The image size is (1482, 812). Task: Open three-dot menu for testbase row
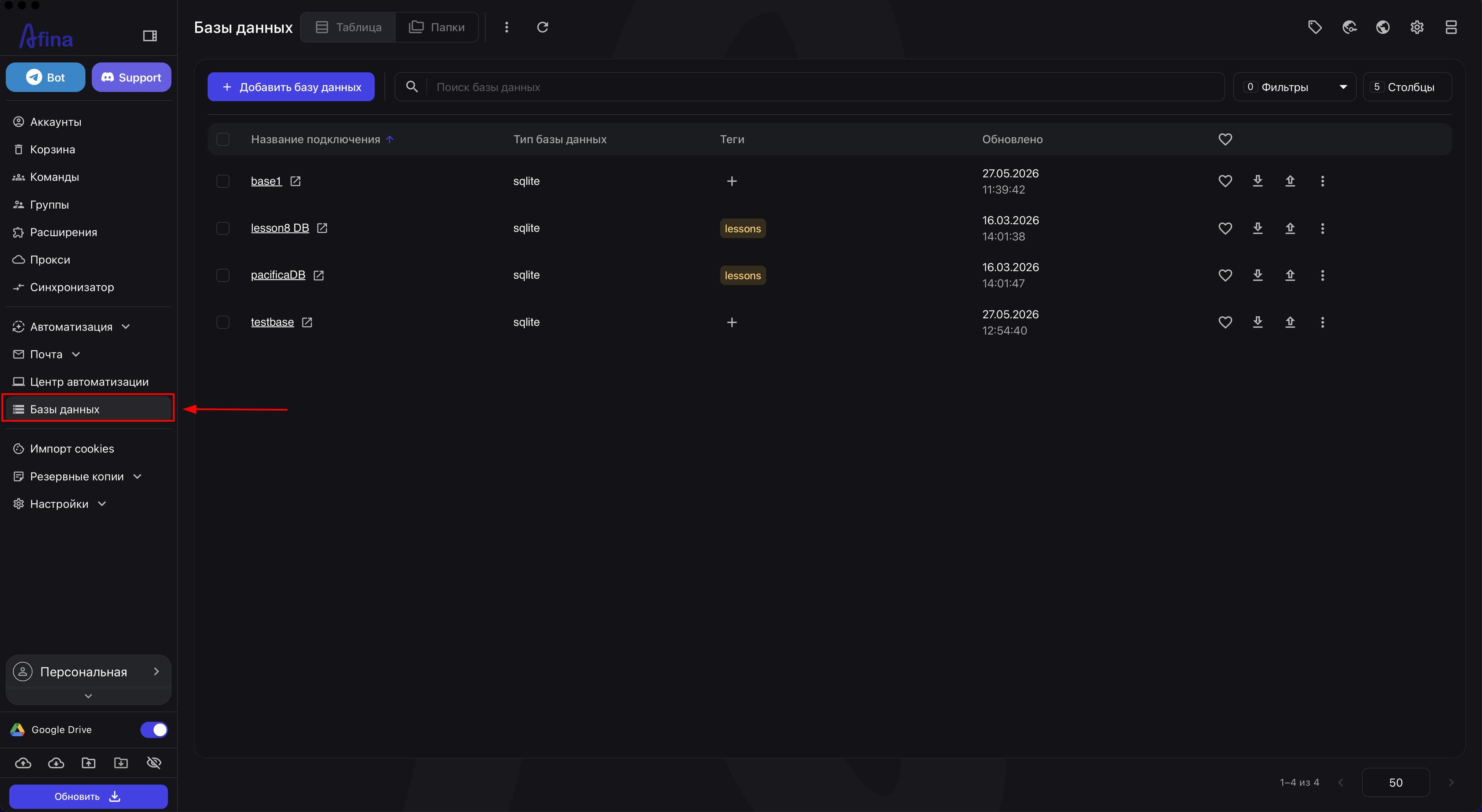pos(1322,322)
